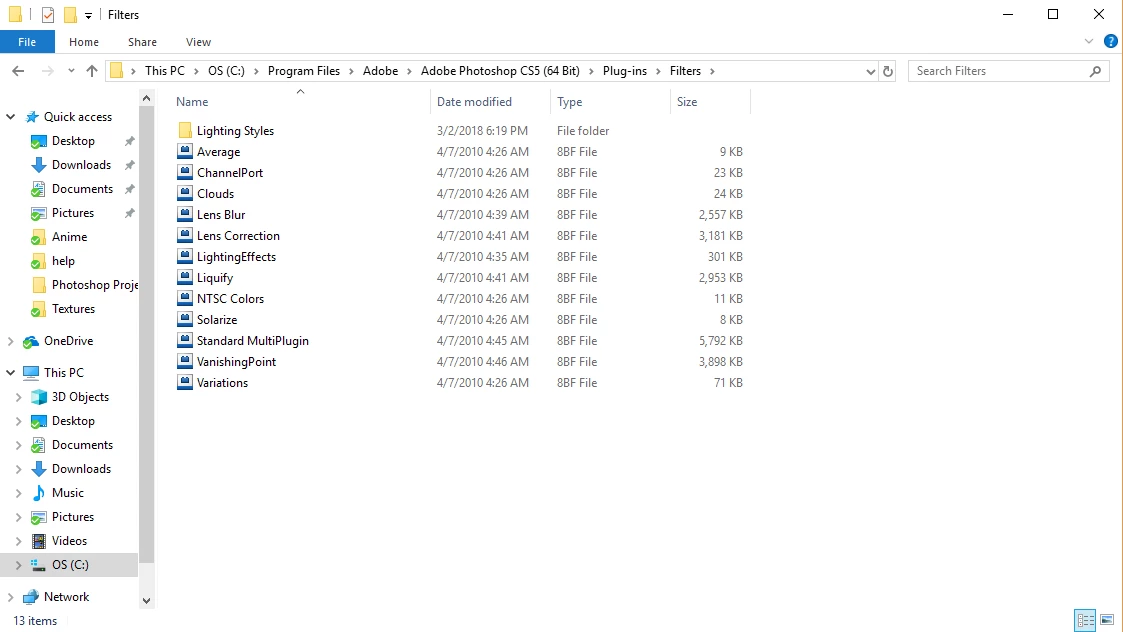Viewport: 1123px width, 632px height.
Task: Expand the Network tree node
Action: (11, 597)
